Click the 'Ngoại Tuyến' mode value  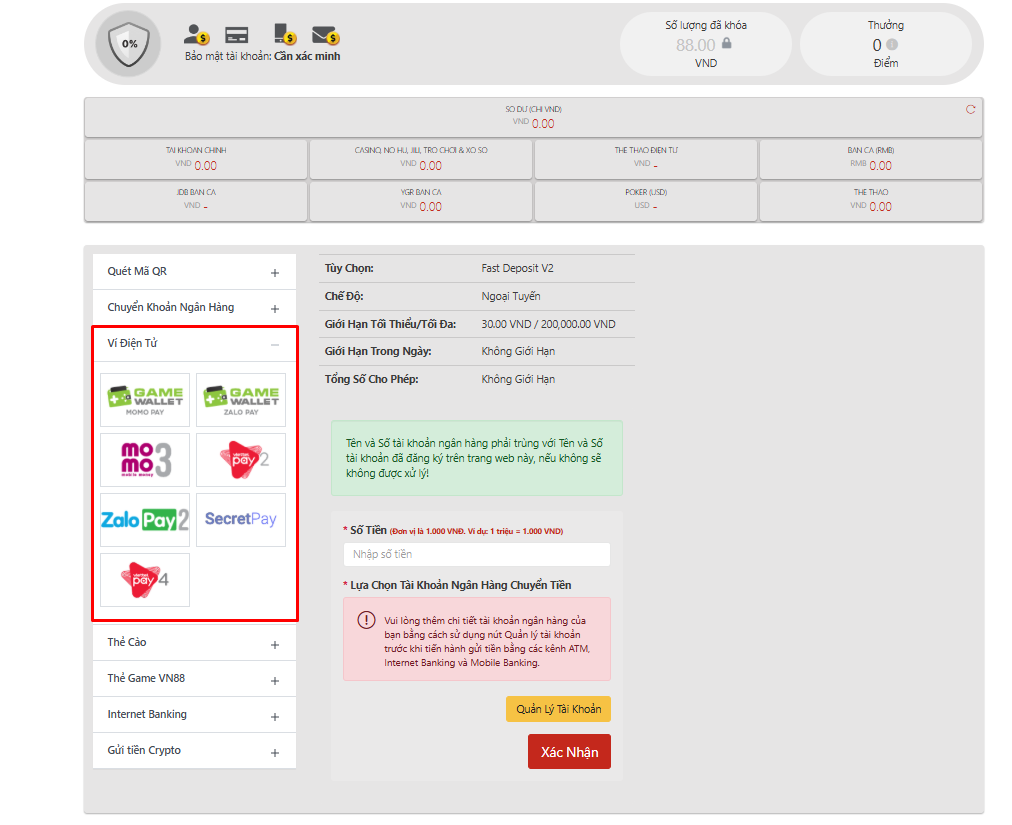pos(511,296)
